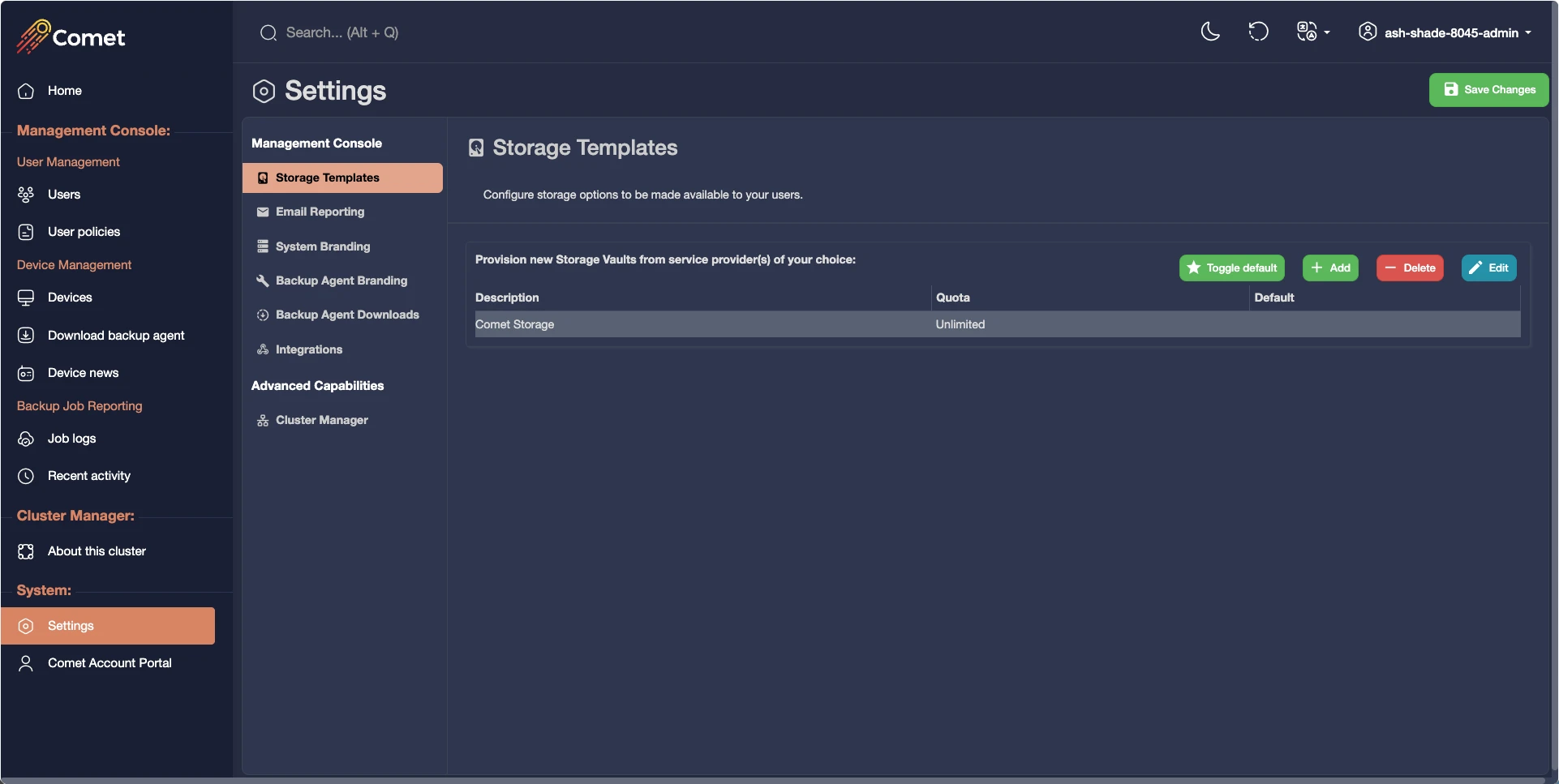1559x784 pixels.
Task: Open ash-shade-8045-admin account menu
Action: pyautogui.click(x=1445, y=32)
